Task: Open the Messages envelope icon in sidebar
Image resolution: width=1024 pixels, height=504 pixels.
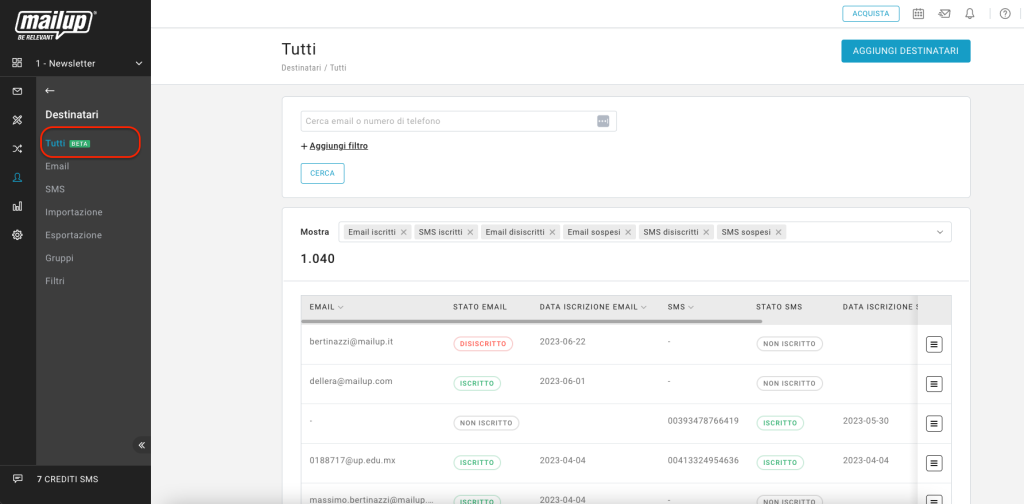Action: 17,91
